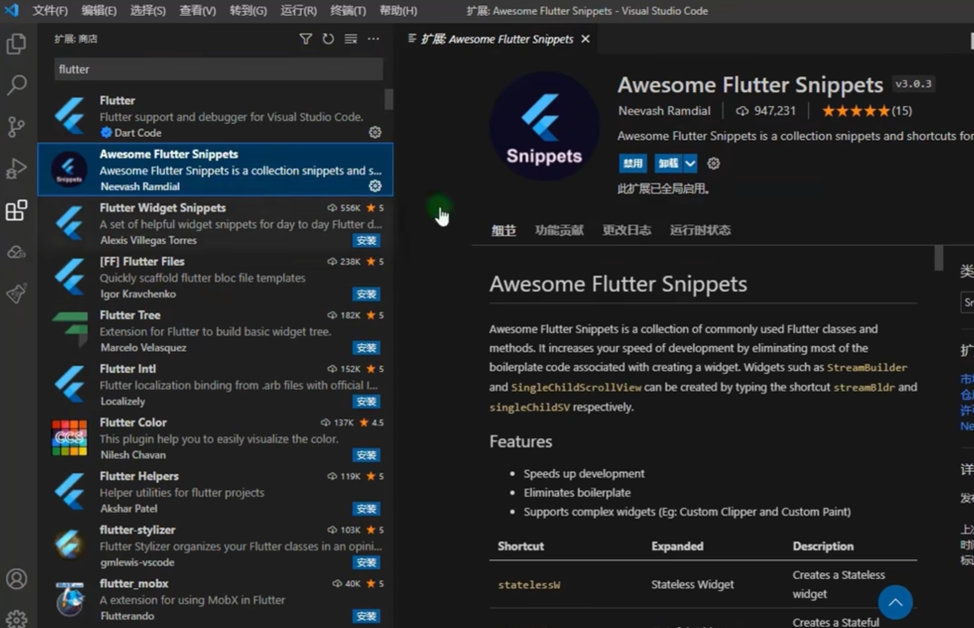Click in the extensions search box

tap(219, 69)
